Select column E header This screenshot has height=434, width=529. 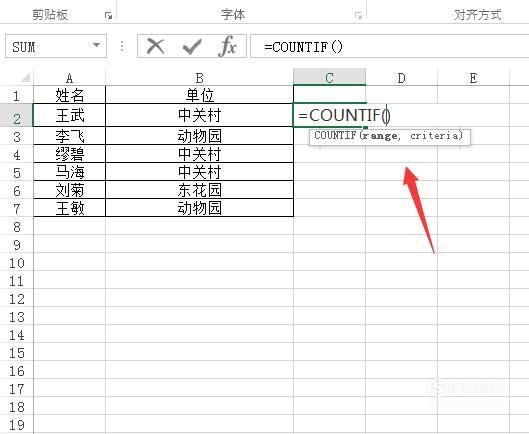(473, 78)
